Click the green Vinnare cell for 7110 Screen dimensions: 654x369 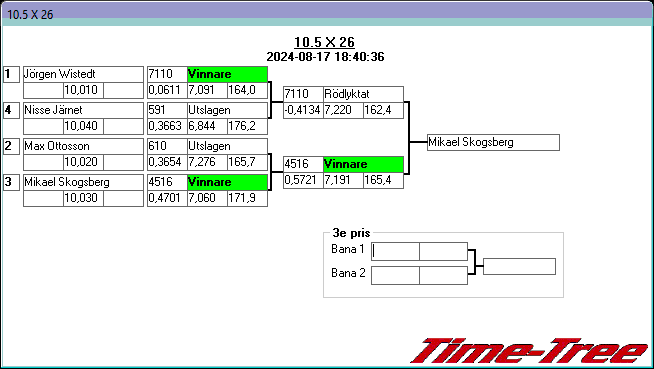coord(227,75)
